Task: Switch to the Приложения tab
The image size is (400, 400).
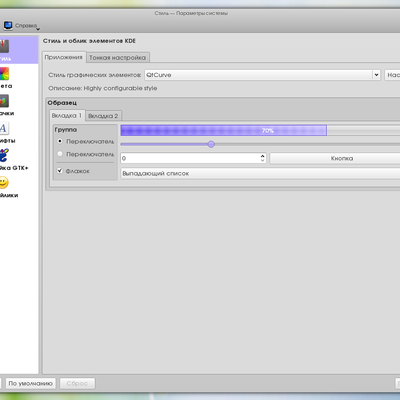Action: [64, 57]
